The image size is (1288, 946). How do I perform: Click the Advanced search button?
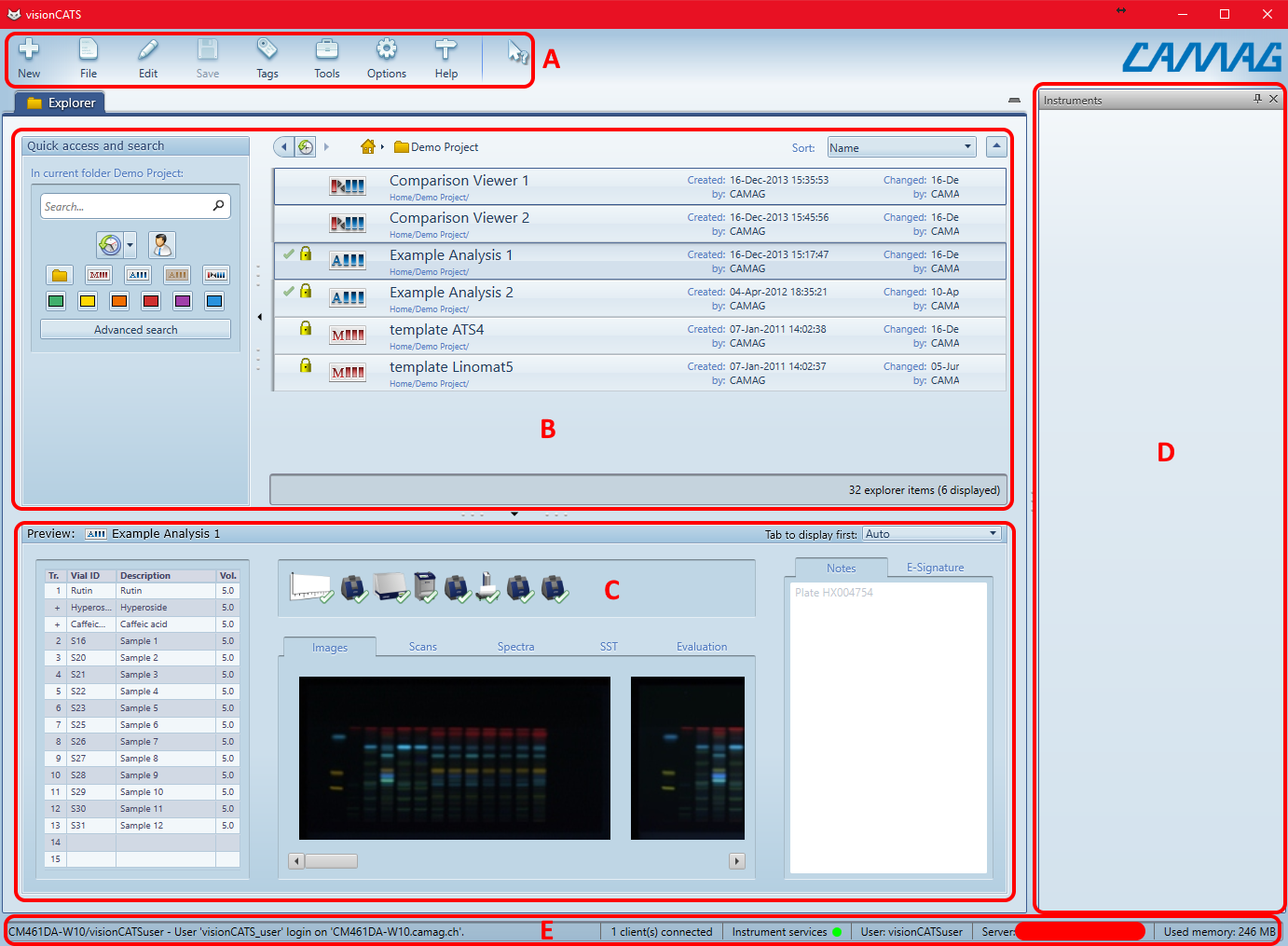point(135,329)
